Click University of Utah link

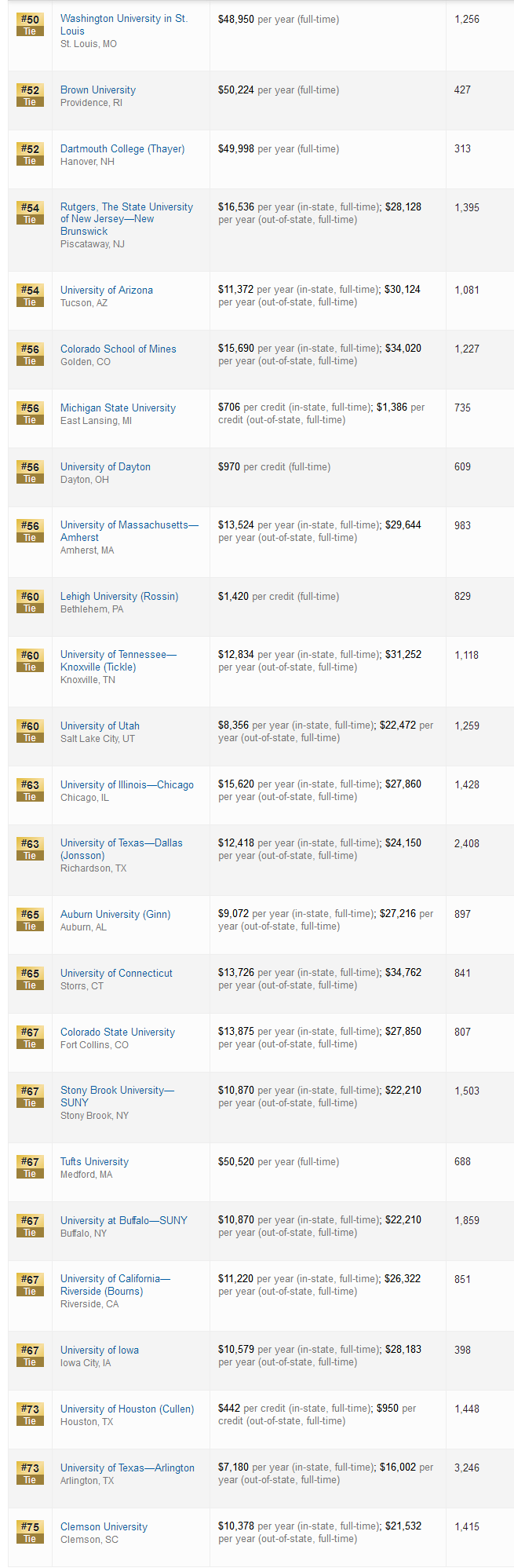tap(100, 726)
